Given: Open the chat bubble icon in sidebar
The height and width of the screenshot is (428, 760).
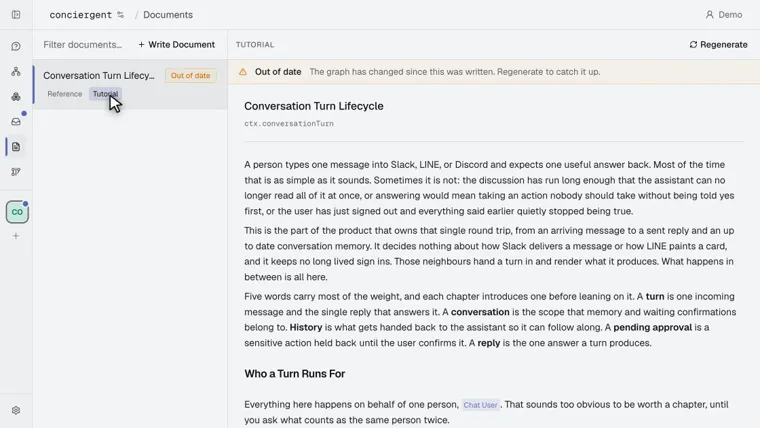Looking at the screenshot, I should pos(16,47).
